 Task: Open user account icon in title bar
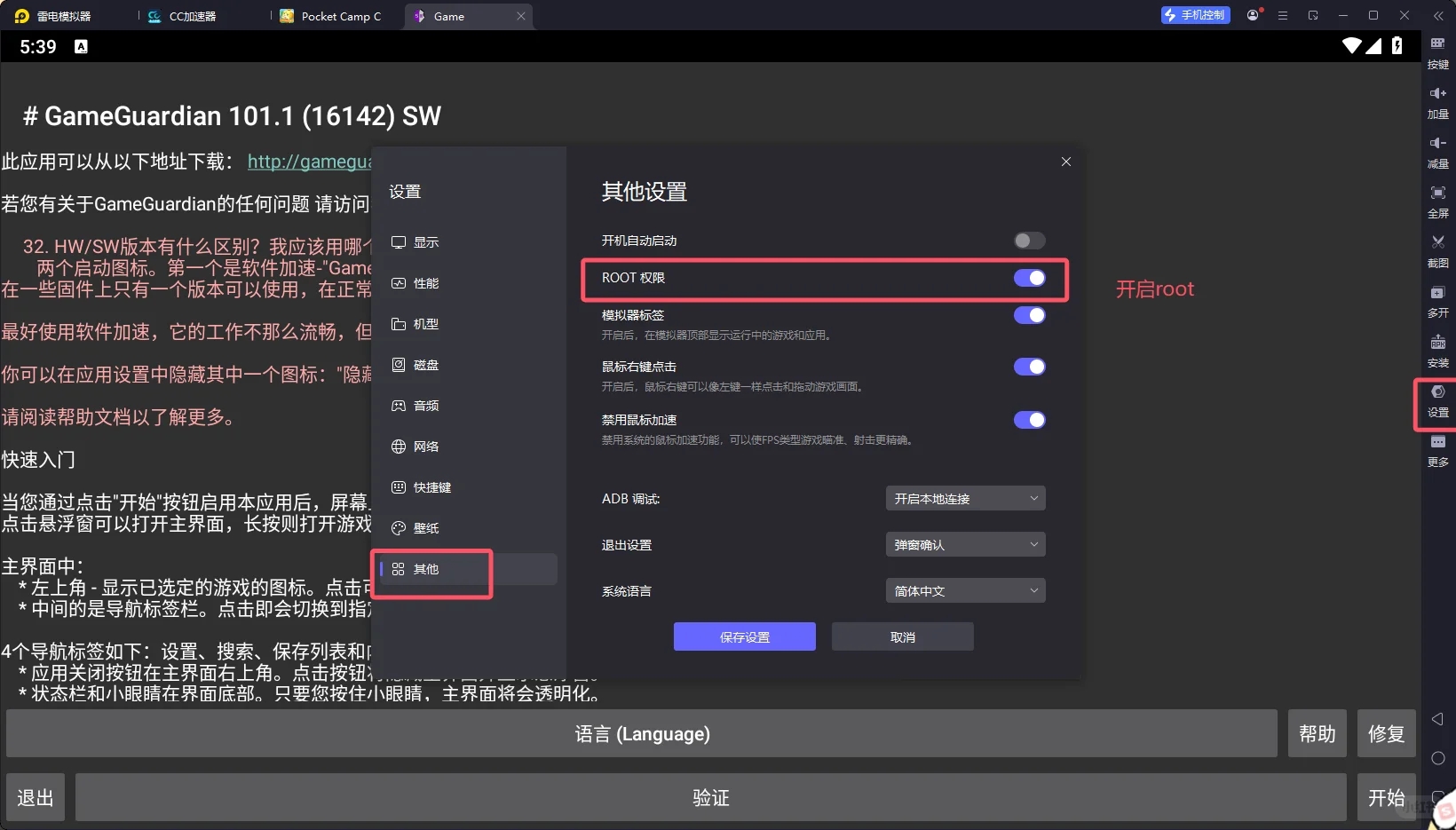(1253, 15)
